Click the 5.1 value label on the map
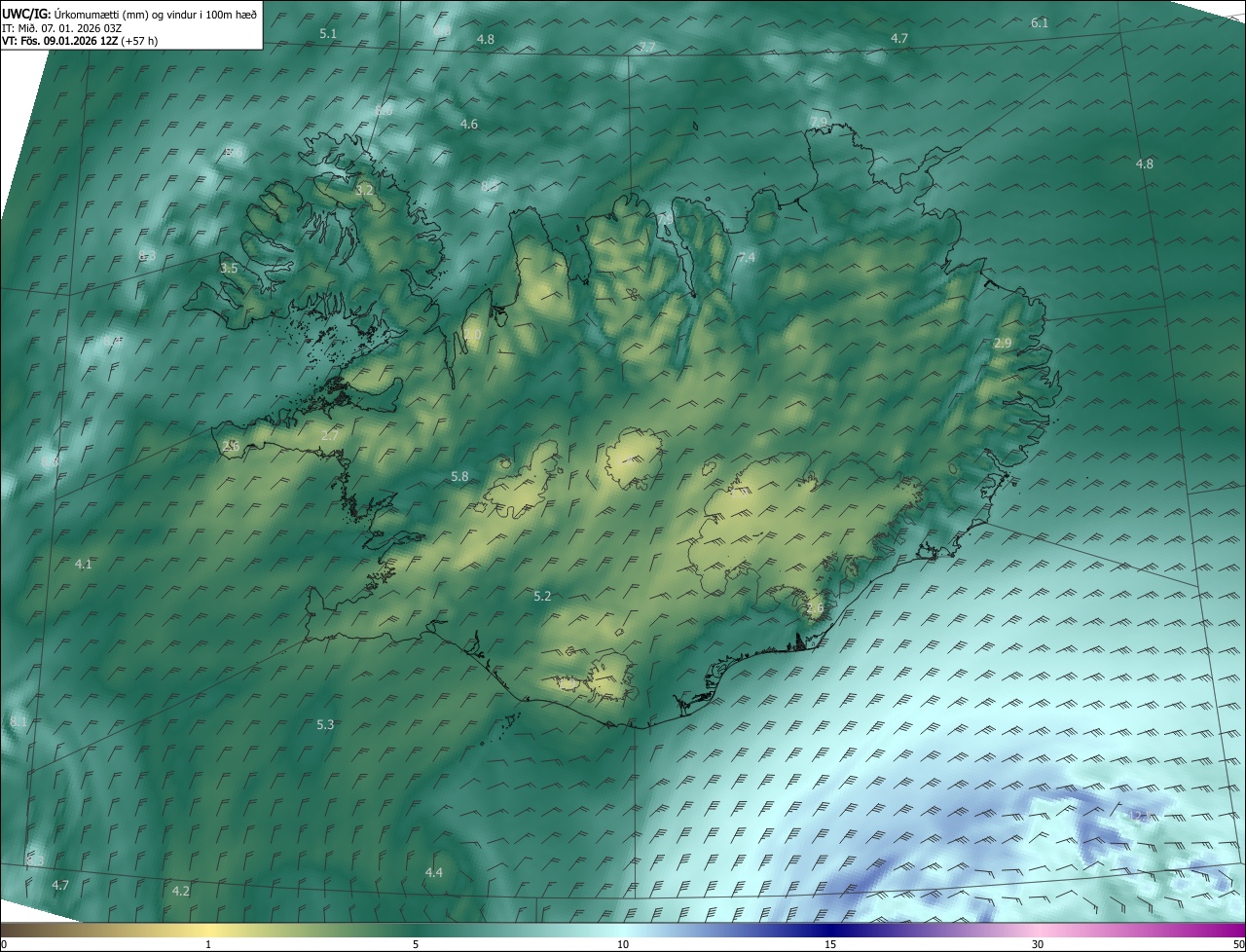This screenshot has height=952, width=1246. click(328, 34)
